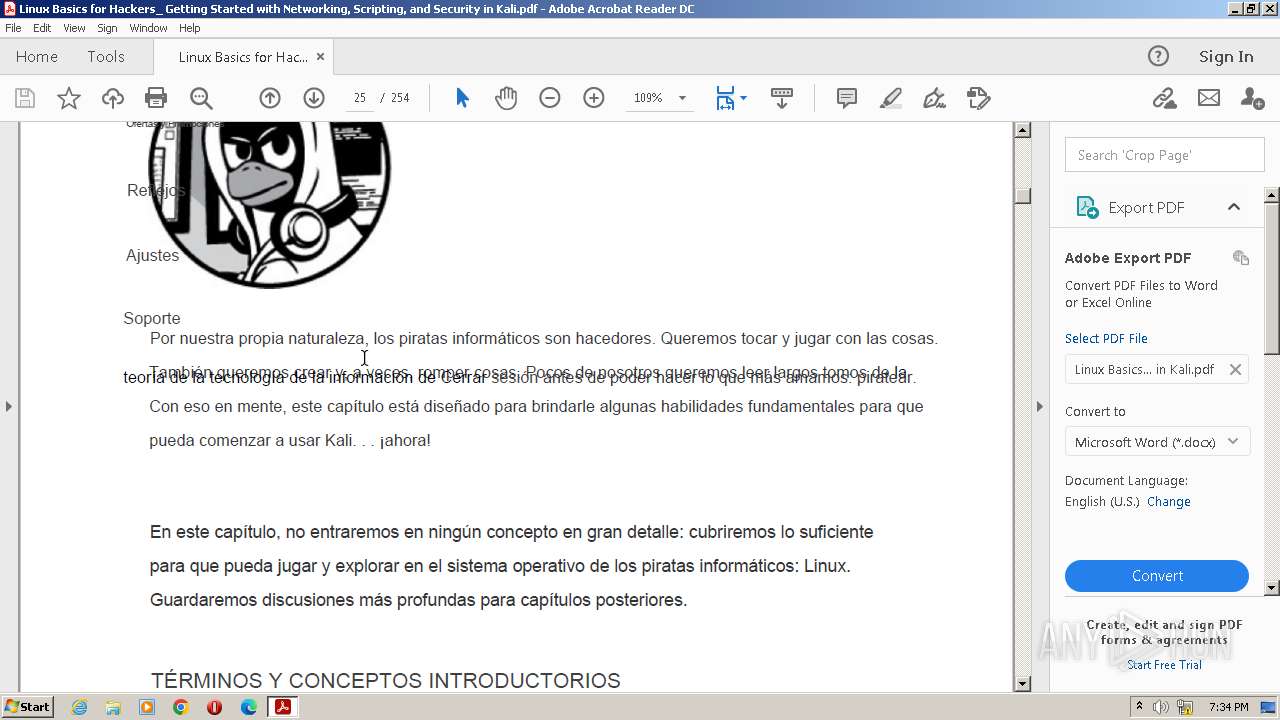Collapse the Export PDF section chevron
Viewport: 1280px width, 720px height.
1233,207
